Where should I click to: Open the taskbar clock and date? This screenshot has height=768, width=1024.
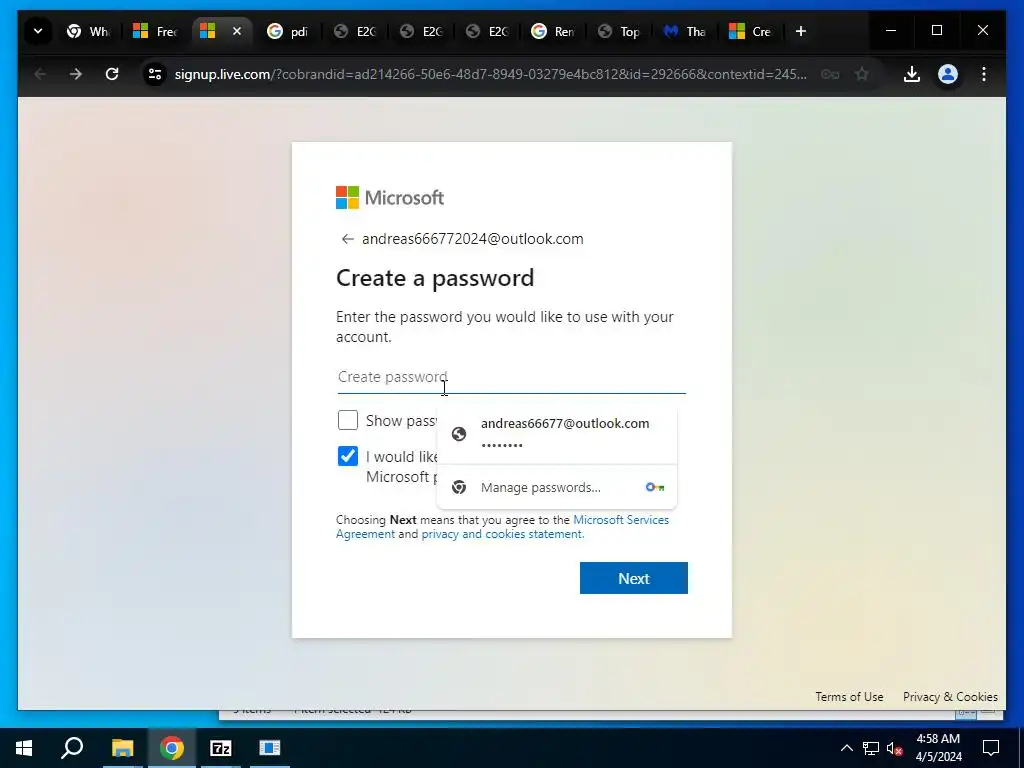point(938,748)
